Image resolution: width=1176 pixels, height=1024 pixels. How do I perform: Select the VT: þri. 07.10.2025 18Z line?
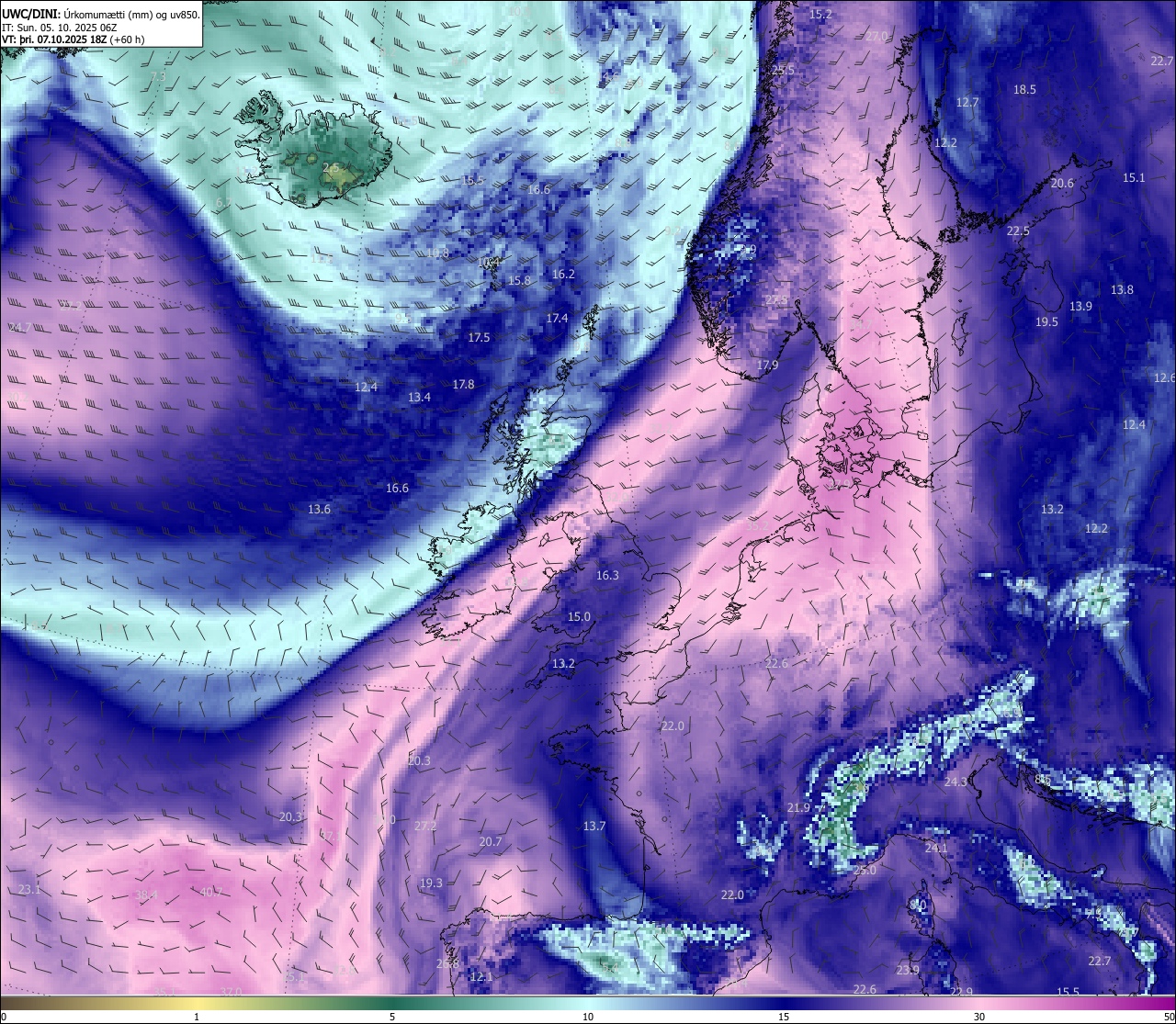[73, 39]
